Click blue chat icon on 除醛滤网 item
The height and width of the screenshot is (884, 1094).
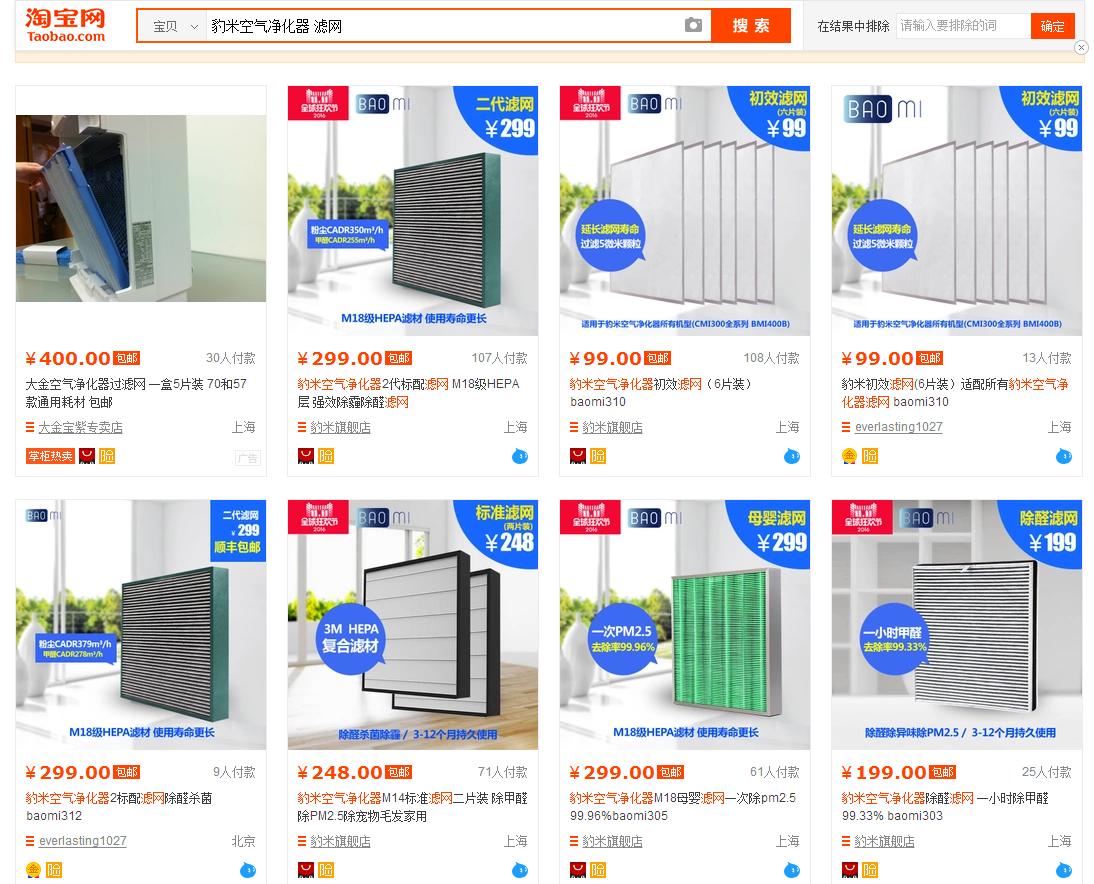[1063, 870]
